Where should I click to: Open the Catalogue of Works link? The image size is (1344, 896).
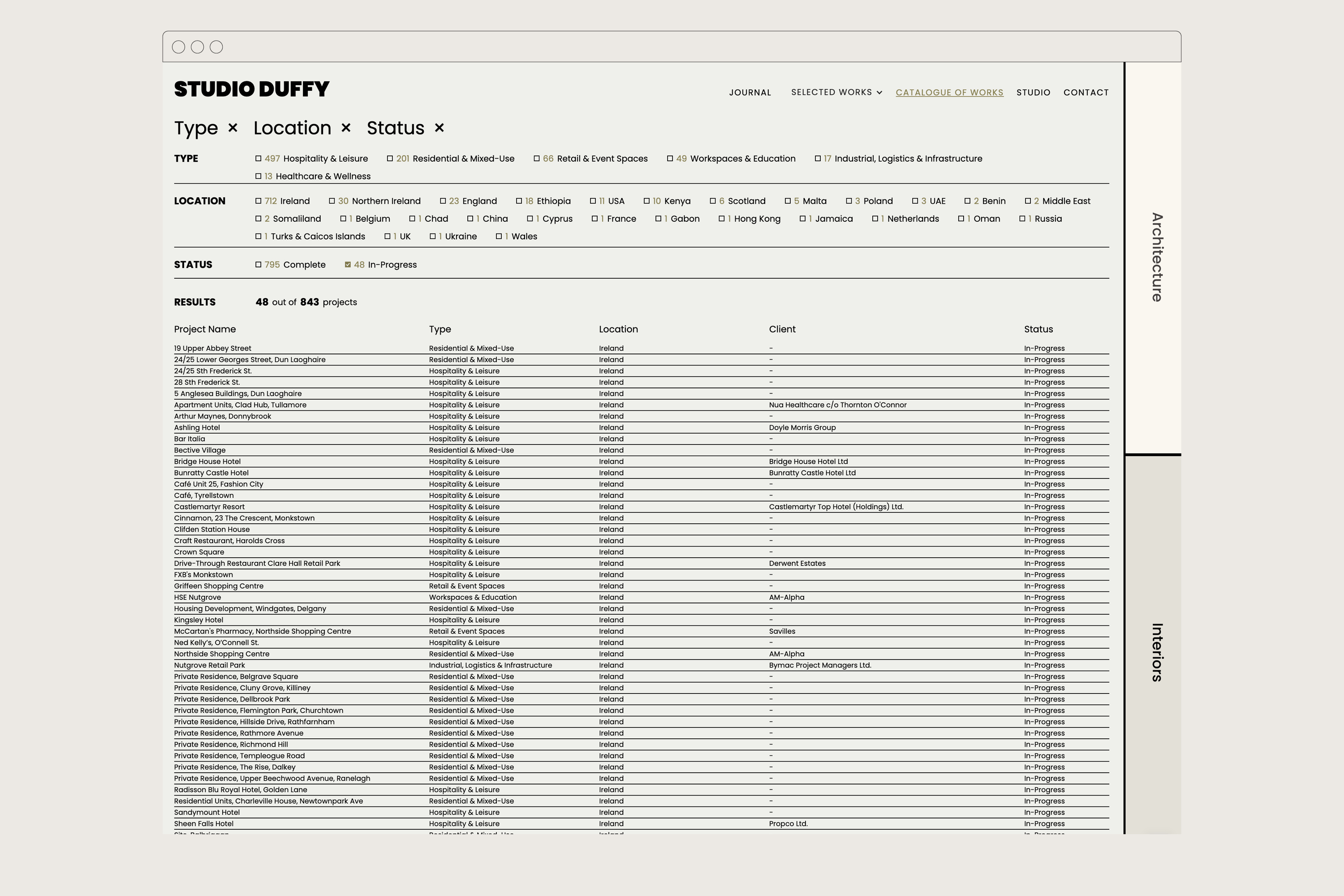click(x=949, y=93)
